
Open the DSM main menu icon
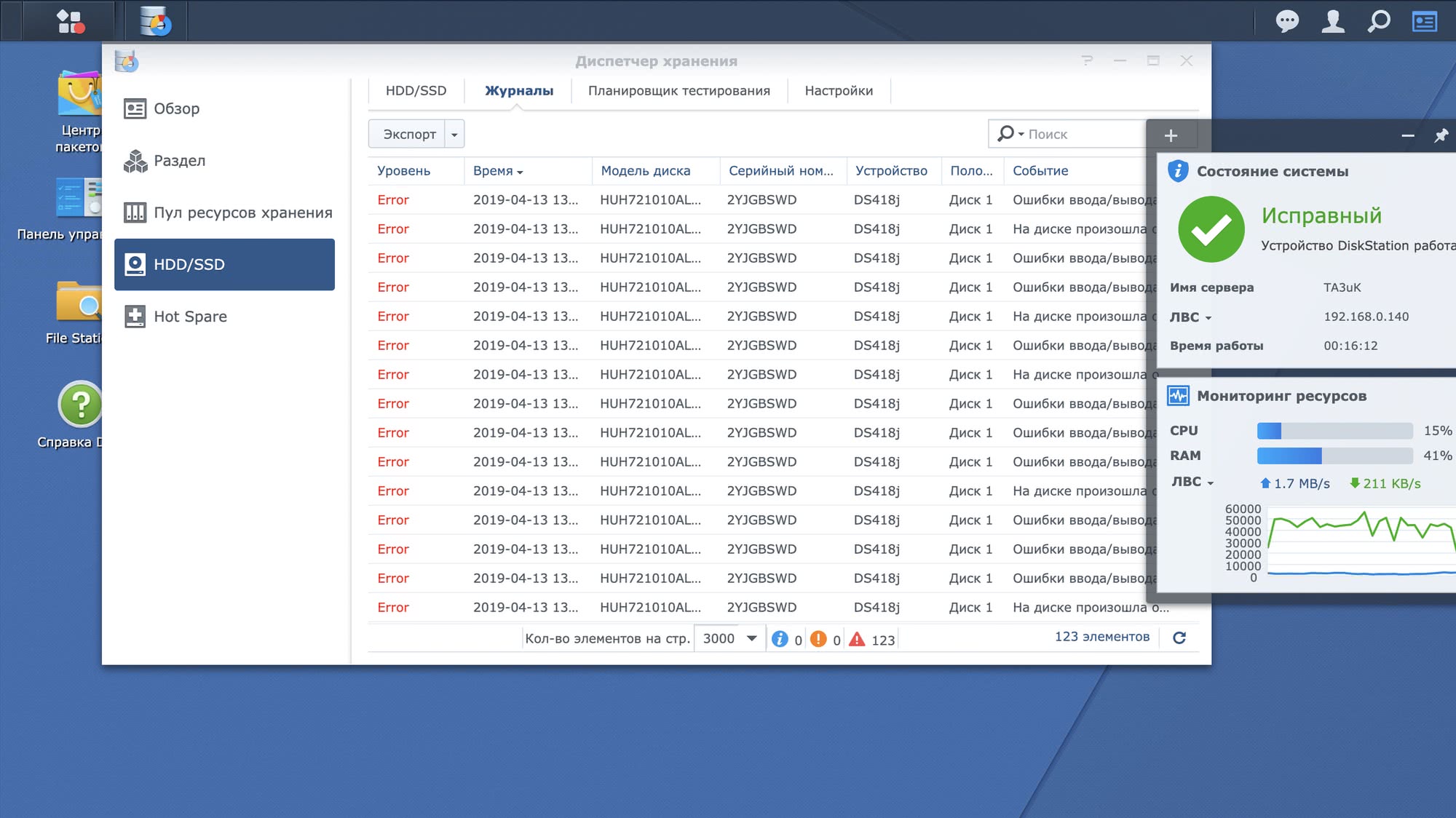pos(70,21)
